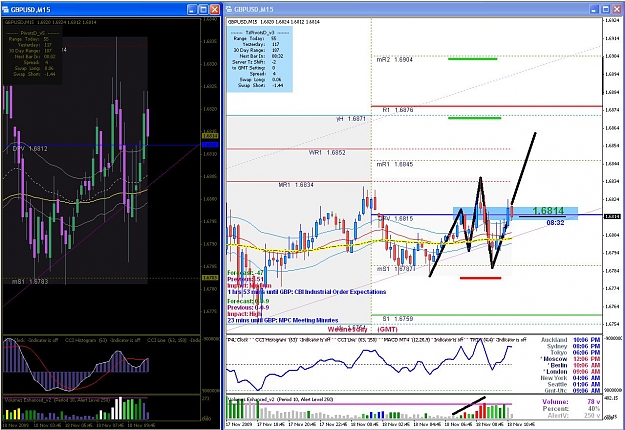Click '30 Day Range: 107' in the blue info panel
Image resolution: width=625 pixels, height=430 pixels.
pos(256,51)
